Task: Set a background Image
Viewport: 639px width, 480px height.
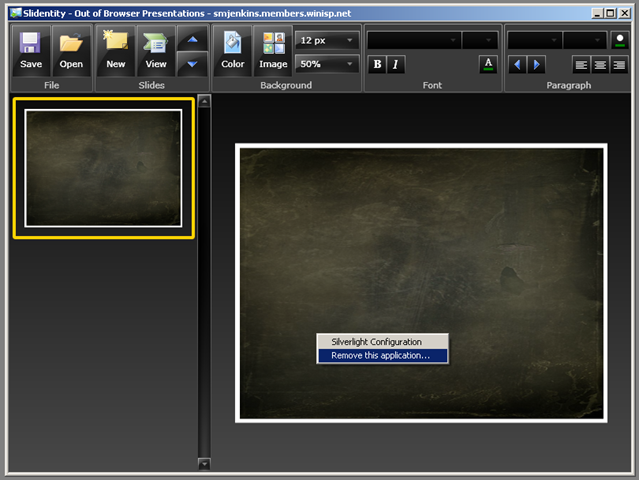Action: (x=273, y=51)
